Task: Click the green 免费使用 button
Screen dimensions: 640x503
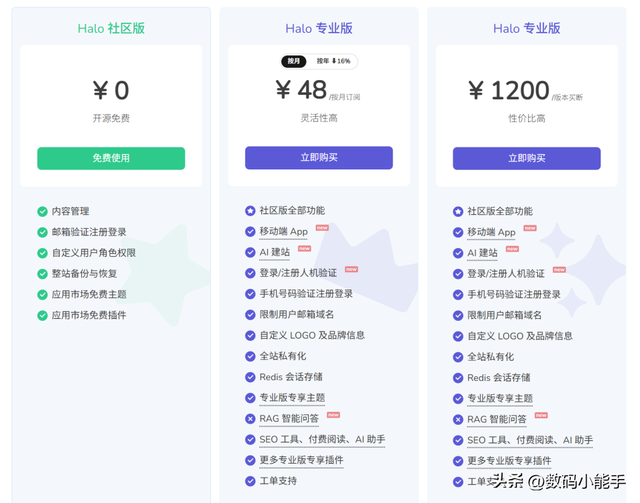Action: coord(111,158)
